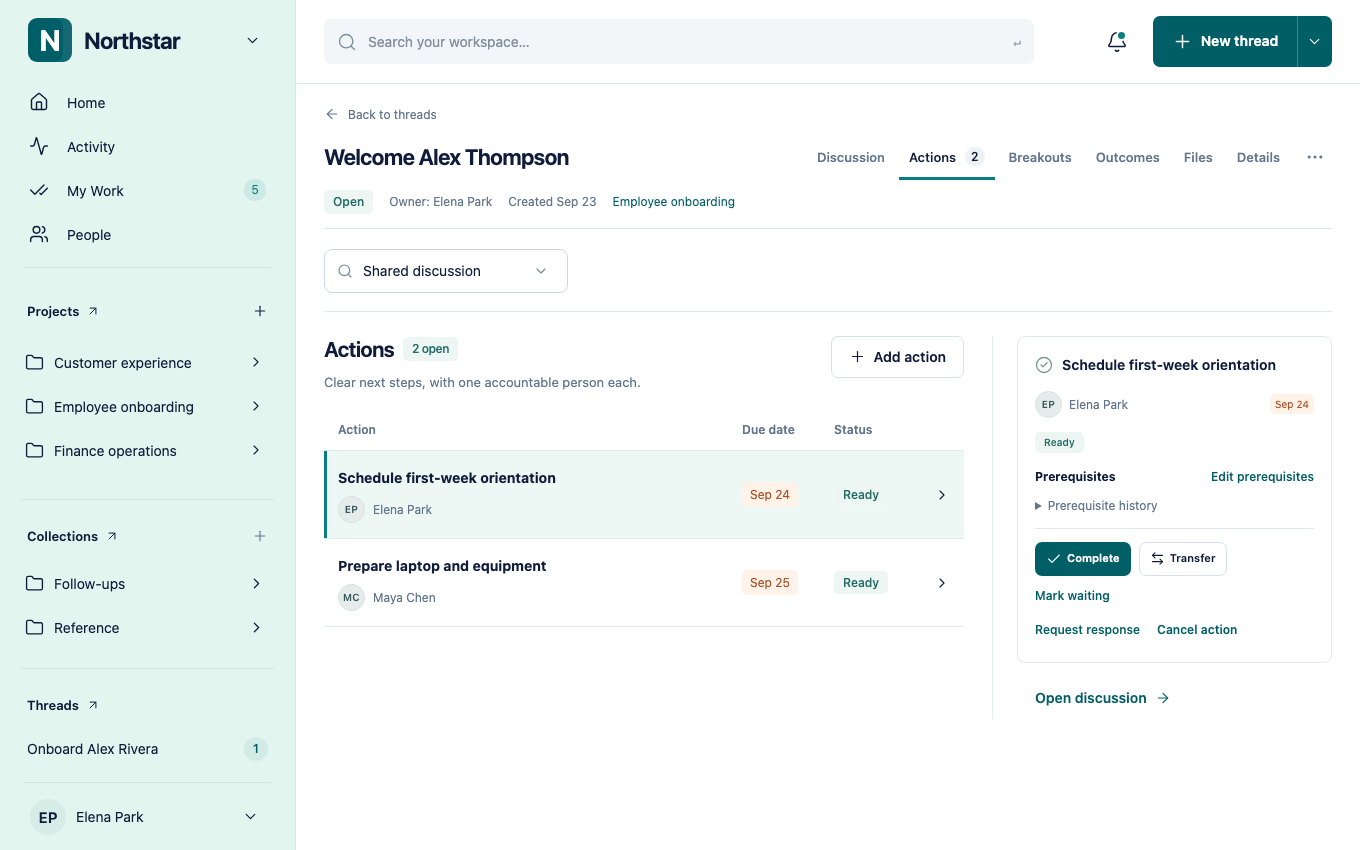
Task: Expand the Northstar workspace switcher chevron
Action: tap(252, 41)
